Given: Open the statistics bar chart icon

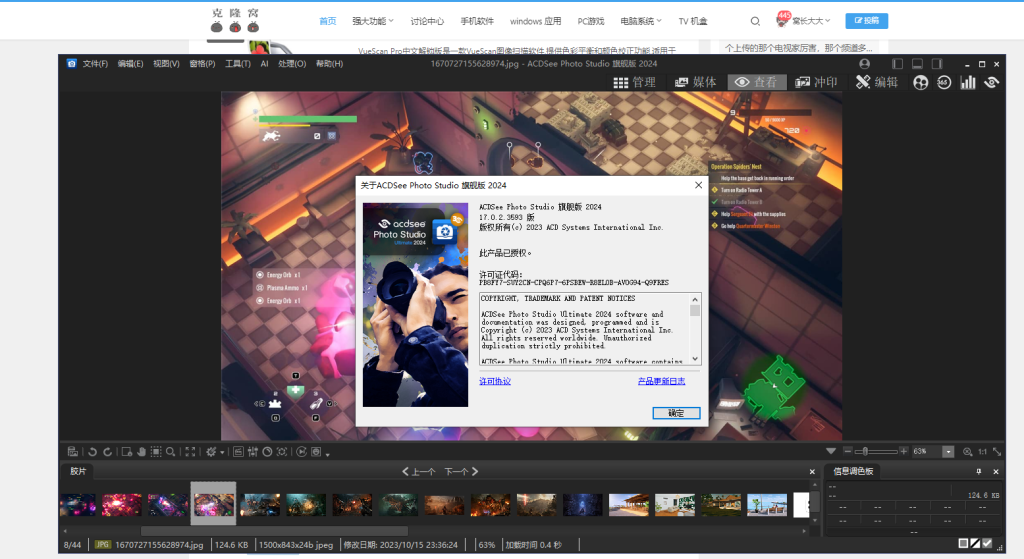Looking at the screenshot, I should click(x=968, y=82).
